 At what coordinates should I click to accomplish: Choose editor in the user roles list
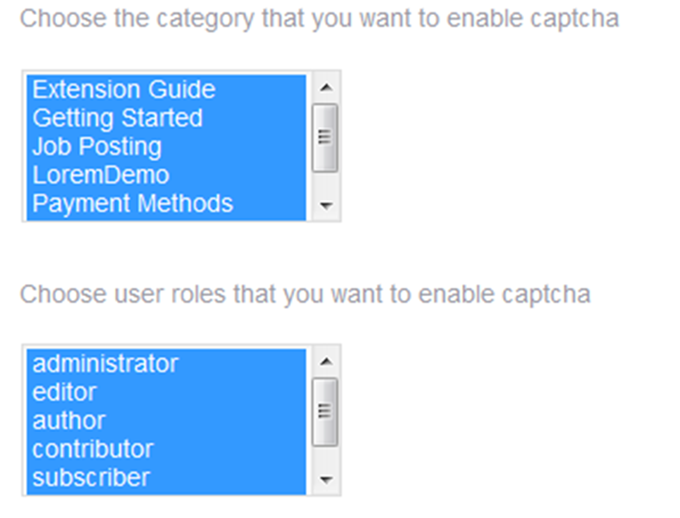pos(64,392)
